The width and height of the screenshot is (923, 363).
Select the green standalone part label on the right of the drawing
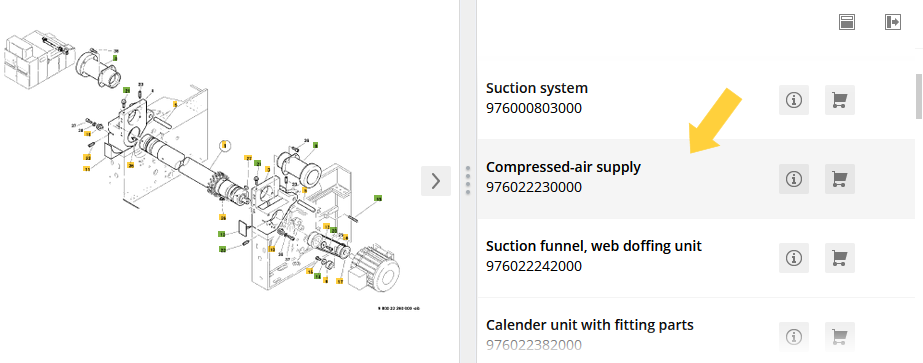coord(379,199)
